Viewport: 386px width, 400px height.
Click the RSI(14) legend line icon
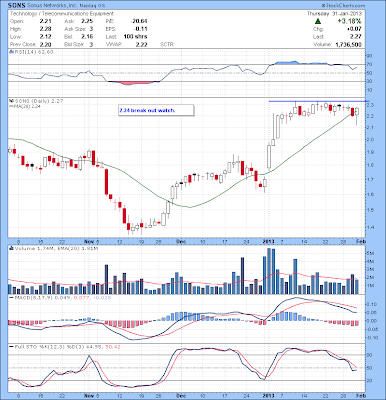pos(10,52)
